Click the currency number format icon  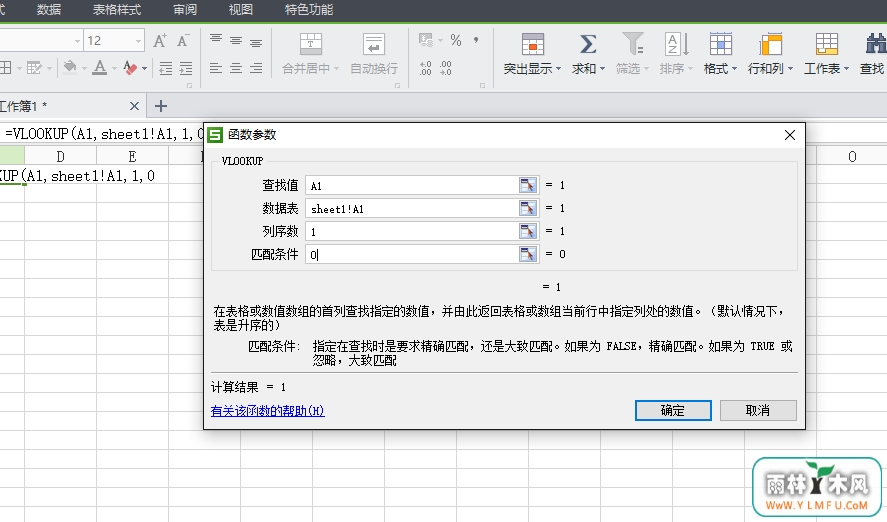[425, 40]
